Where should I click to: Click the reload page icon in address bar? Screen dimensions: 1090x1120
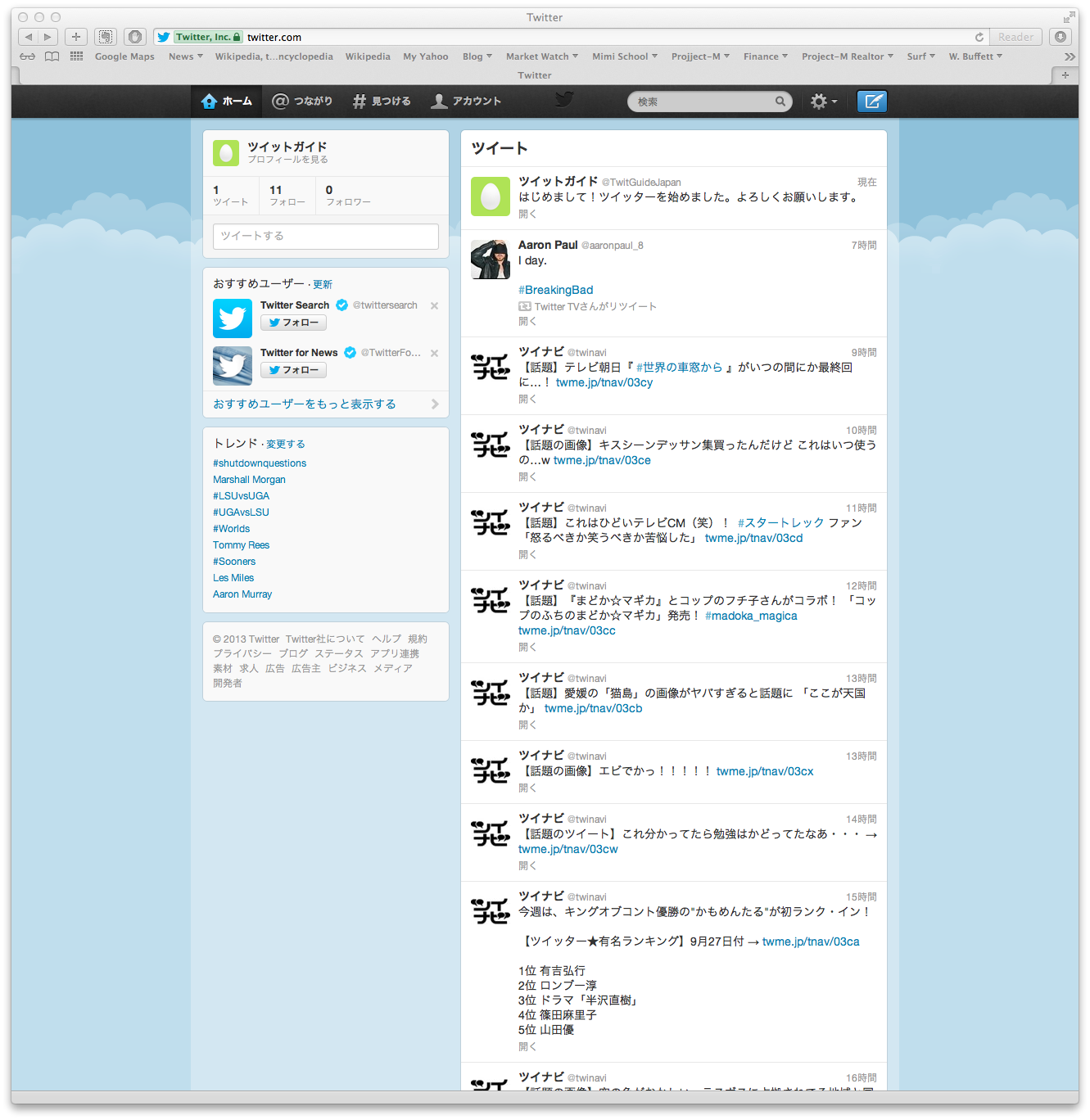(979, 37)
